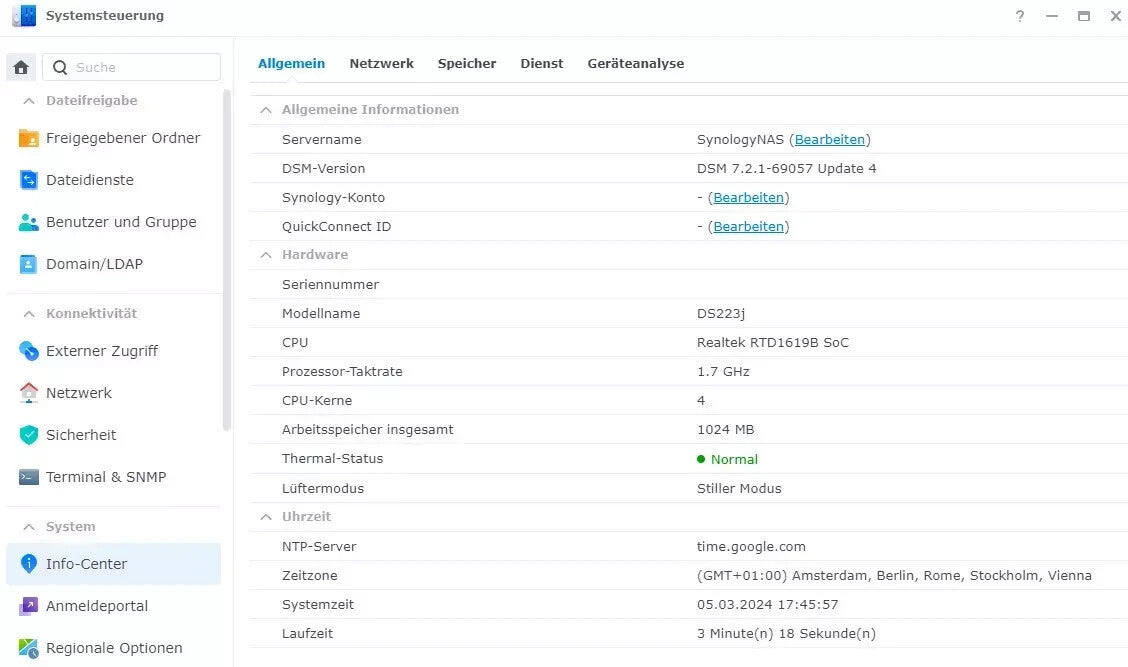Viewport: 1128px width, 667px height.
Task: Open Terminal & SNMP settings
Action: 105,477
